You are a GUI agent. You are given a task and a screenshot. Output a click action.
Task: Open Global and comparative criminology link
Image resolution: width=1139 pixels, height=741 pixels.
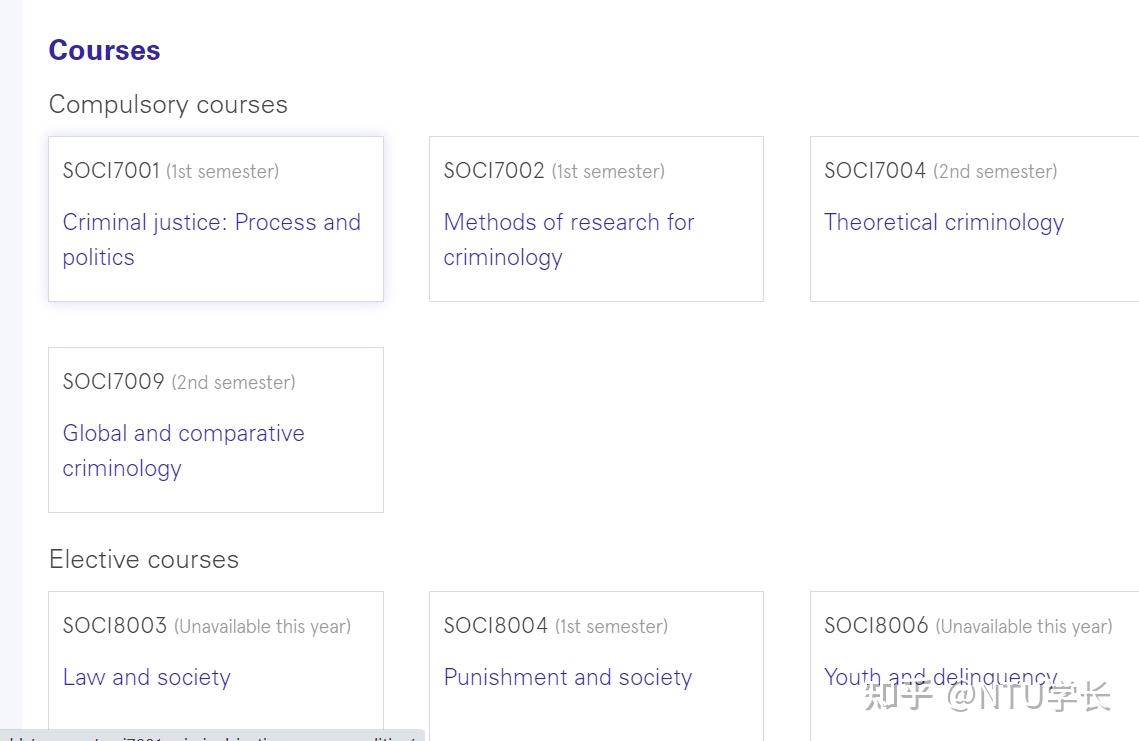[183, 434]
